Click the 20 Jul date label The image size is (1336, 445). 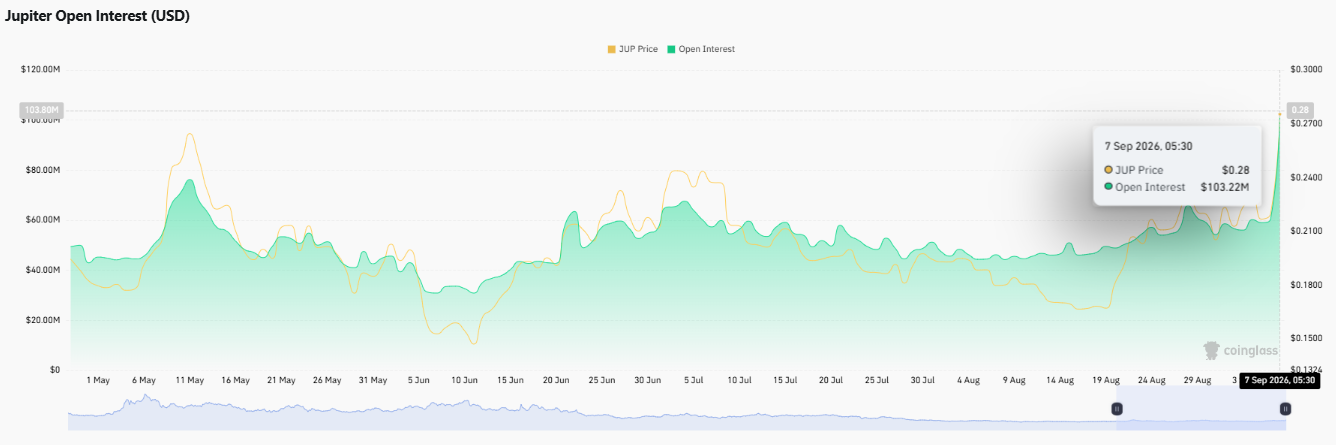[830, 380]
